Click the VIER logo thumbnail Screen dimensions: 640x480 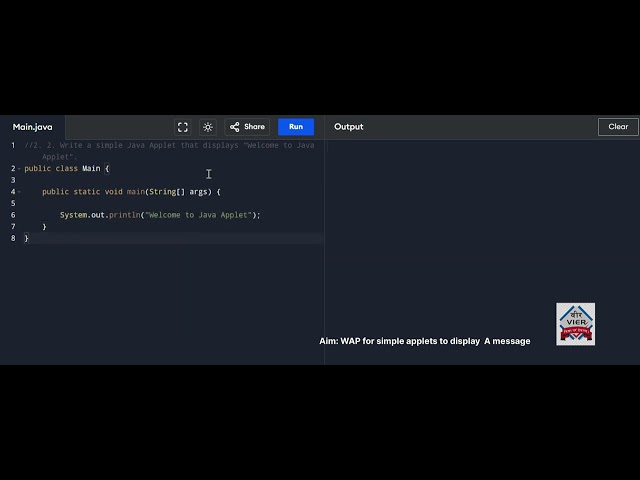pos(576,324)
